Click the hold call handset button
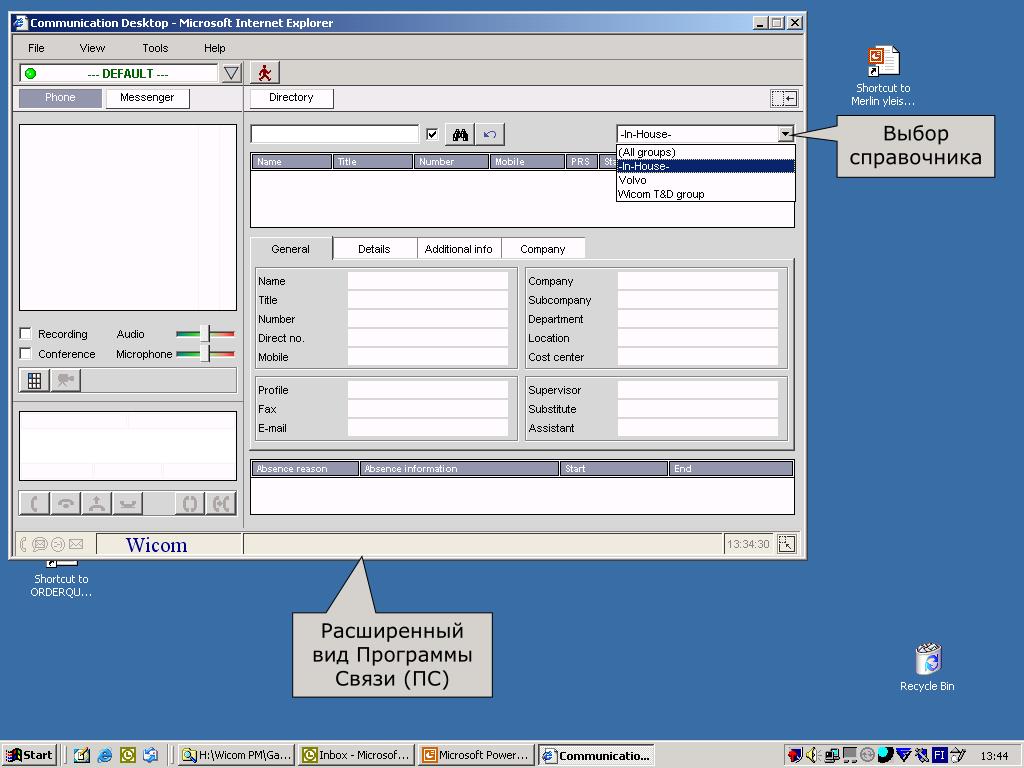This screenshot has height=768, width=1024. pos(127,504)
